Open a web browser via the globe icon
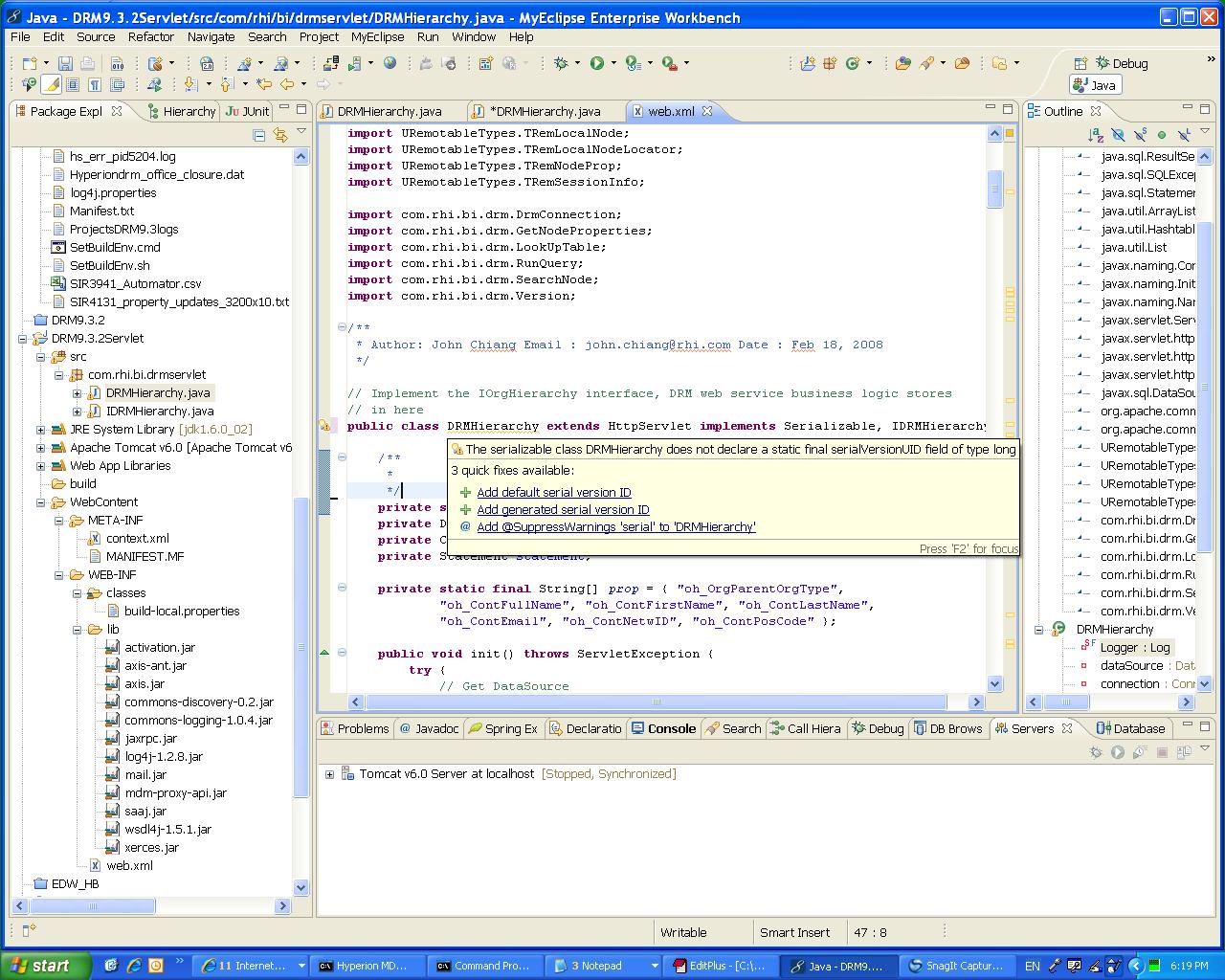 click(390, 63)
